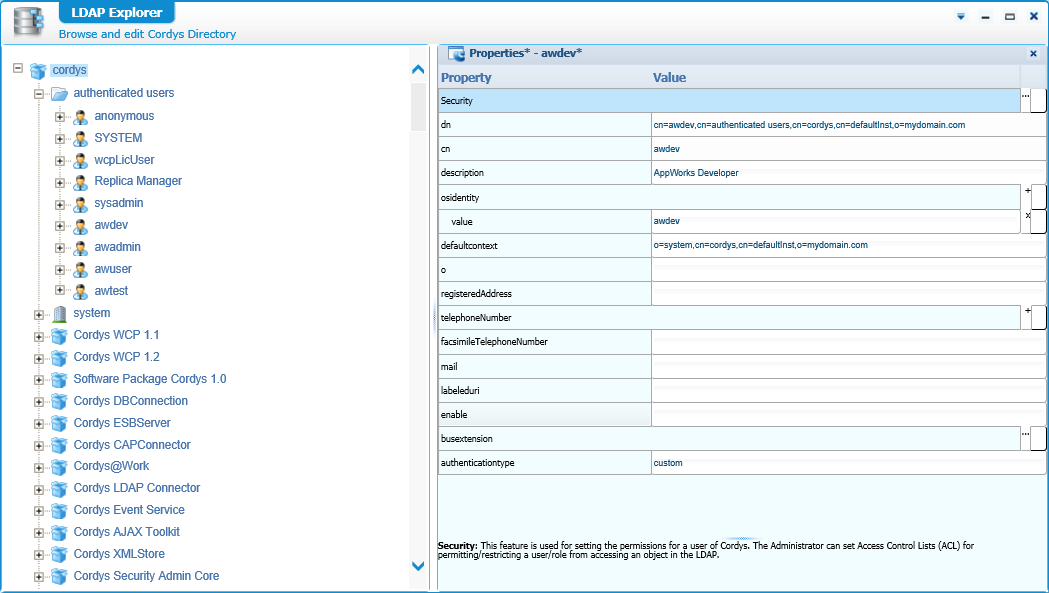Click the enable property label
This screenshot has width=1049, height=593.
pos(454,415)
